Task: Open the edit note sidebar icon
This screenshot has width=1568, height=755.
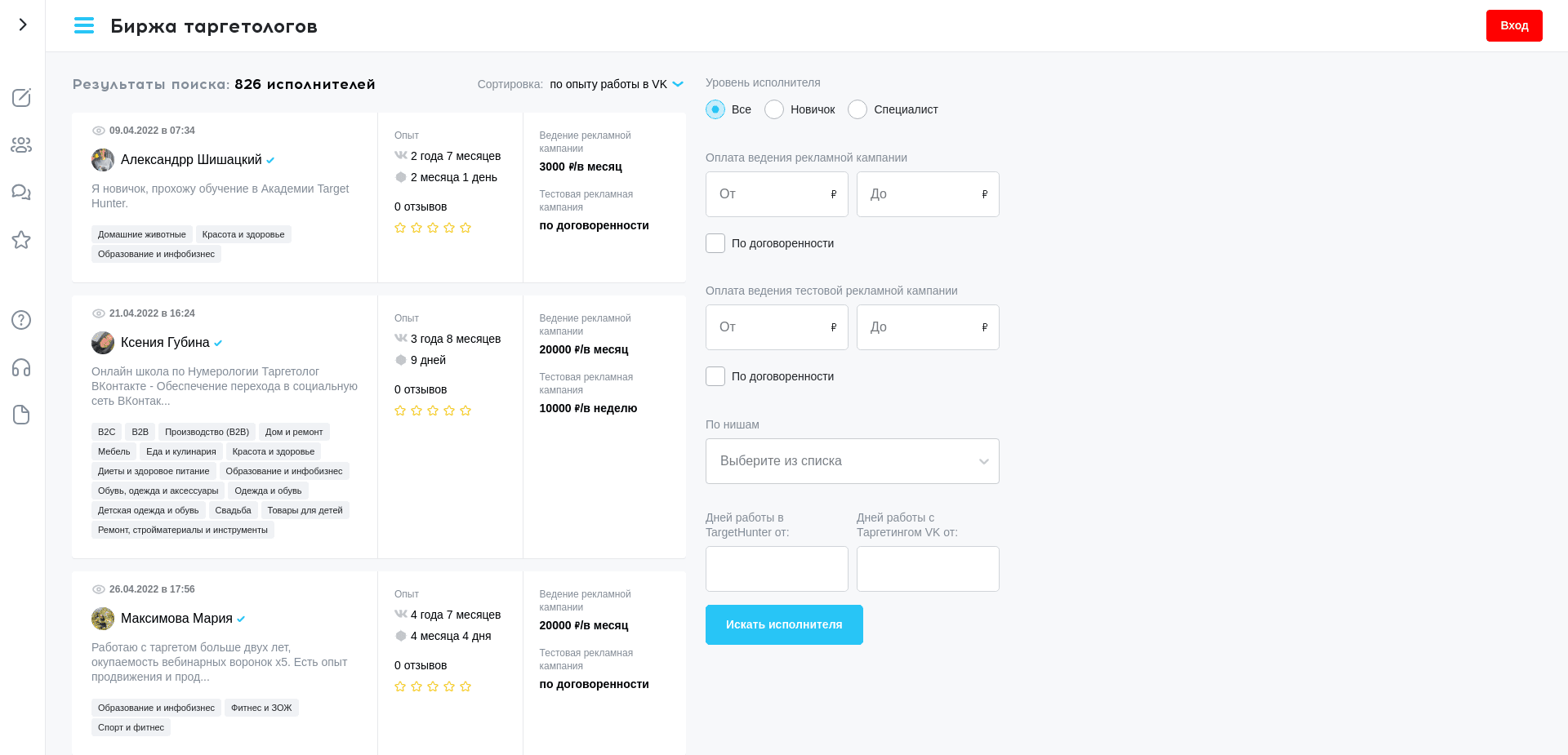Action: coord(21,98)
